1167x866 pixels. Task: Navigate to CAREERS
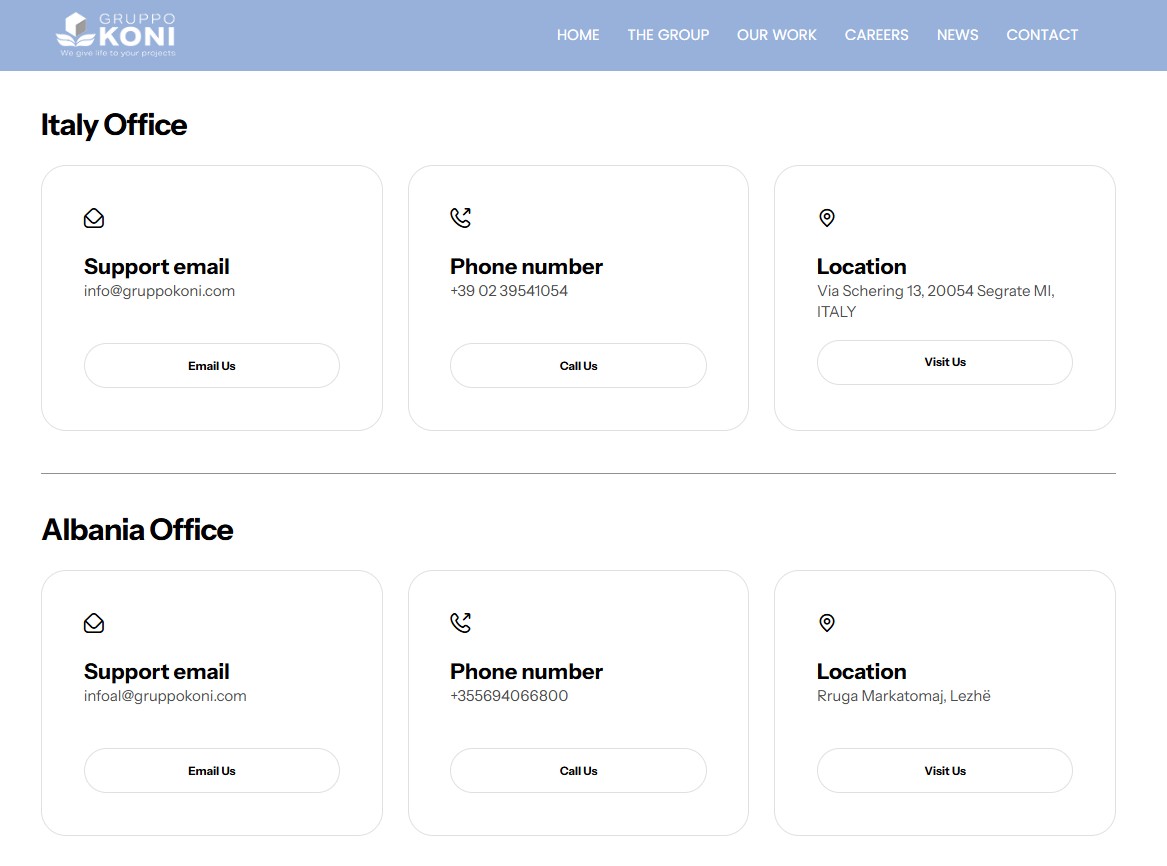[876, 35]
